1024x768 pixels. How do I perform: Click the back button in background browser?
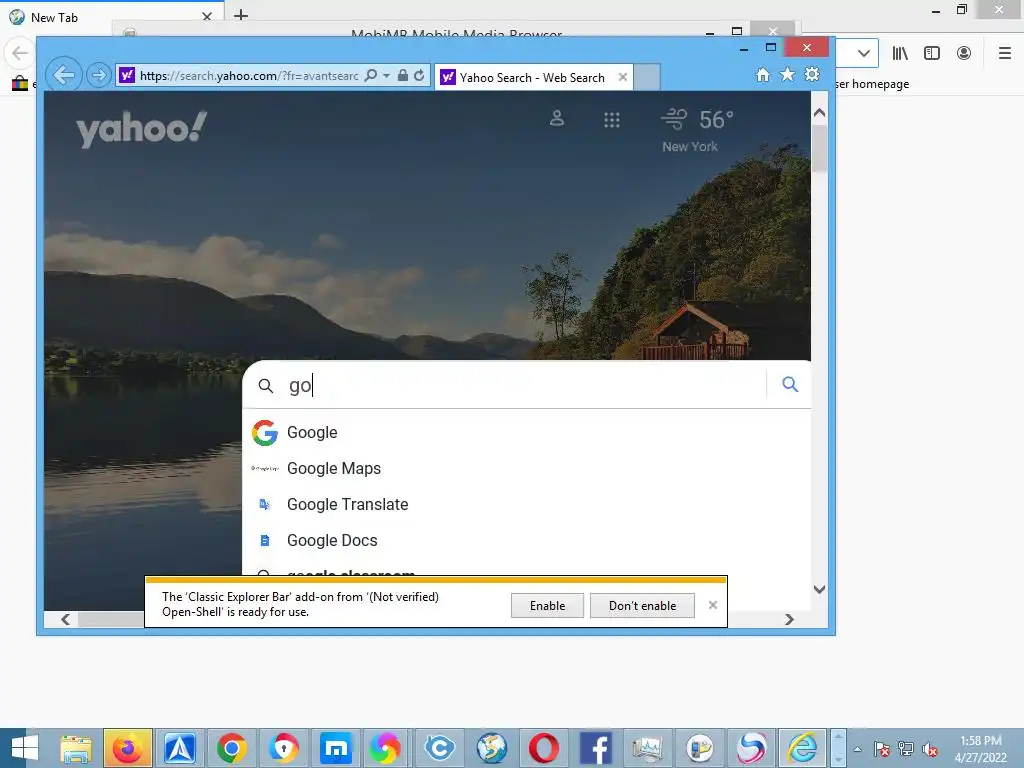pos(20,54)
